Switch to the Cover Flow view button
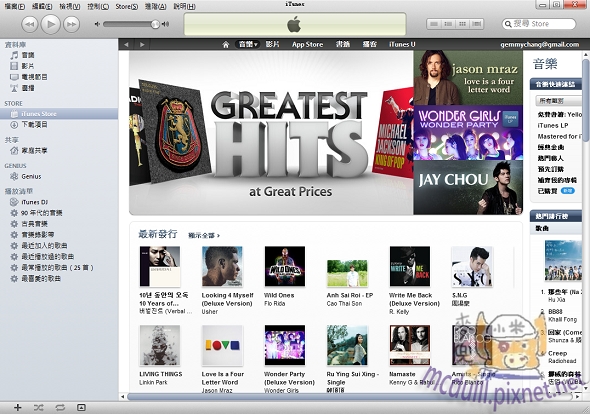 (x=476, y=24)
